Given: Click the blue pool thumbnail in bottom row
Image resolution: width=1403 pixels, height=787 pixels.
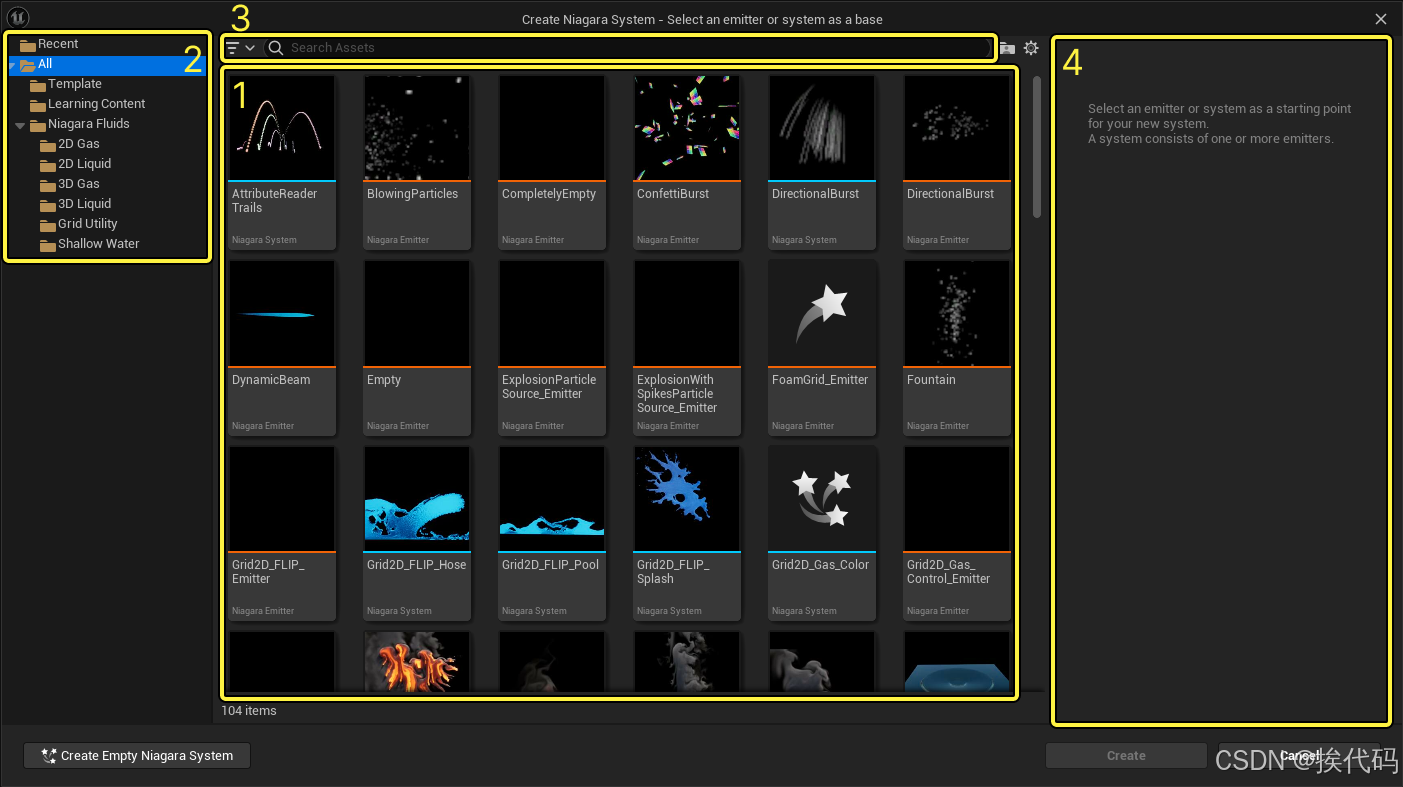Looking at the screenshot, I should click(957, 661).
